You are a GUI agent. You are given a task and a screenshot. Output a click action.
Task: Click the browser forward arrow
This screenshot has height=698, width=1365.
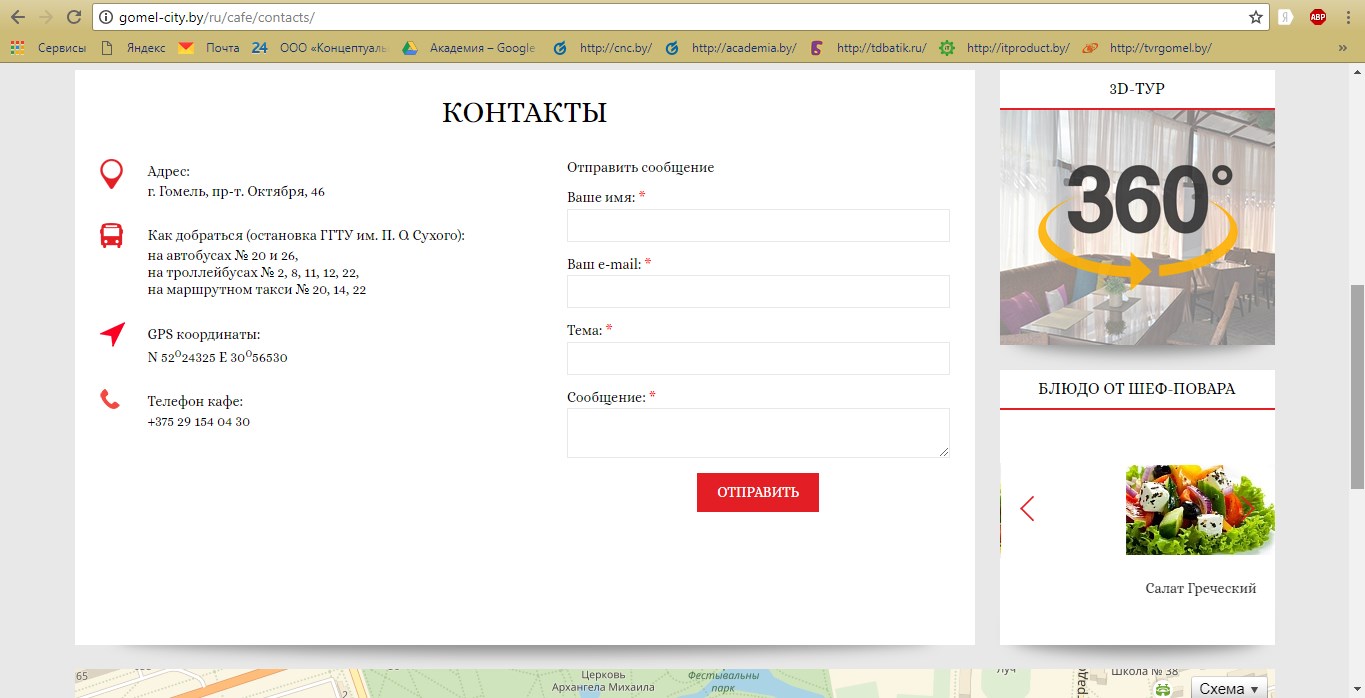tap(45, 17)
